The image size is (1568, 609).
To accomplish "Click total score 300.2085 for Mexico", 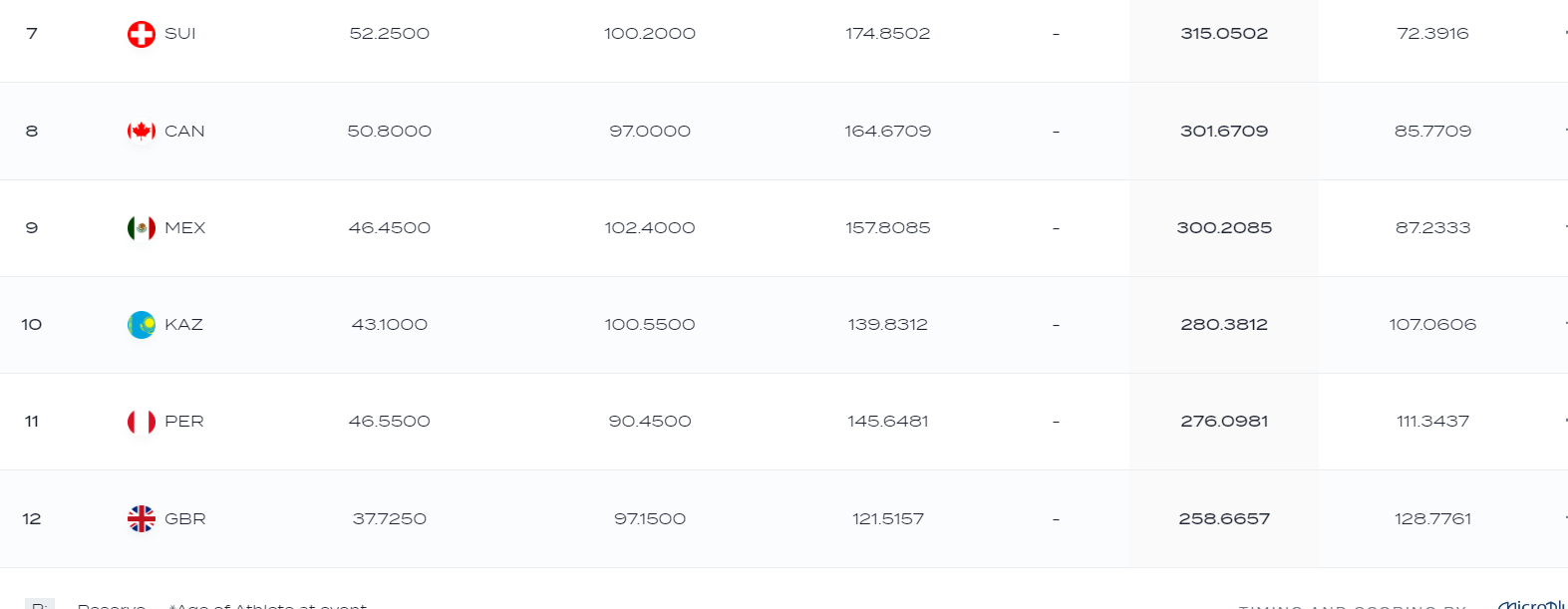I will point(1224,228).
